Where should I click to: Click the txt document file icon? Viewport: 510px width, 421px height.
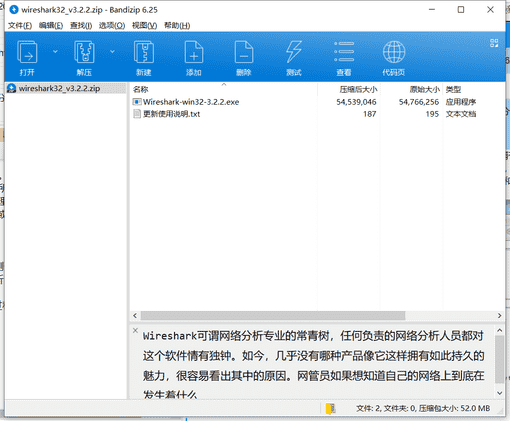point(137,114)
